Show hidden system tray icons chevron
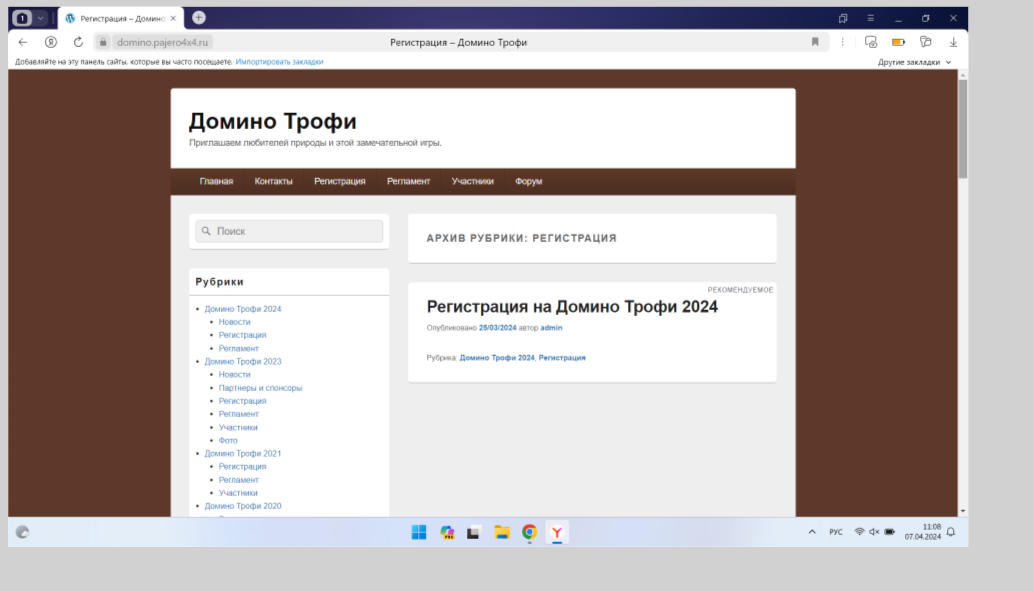This screenshot has width=1033, height=591. (x=812, y=532)
